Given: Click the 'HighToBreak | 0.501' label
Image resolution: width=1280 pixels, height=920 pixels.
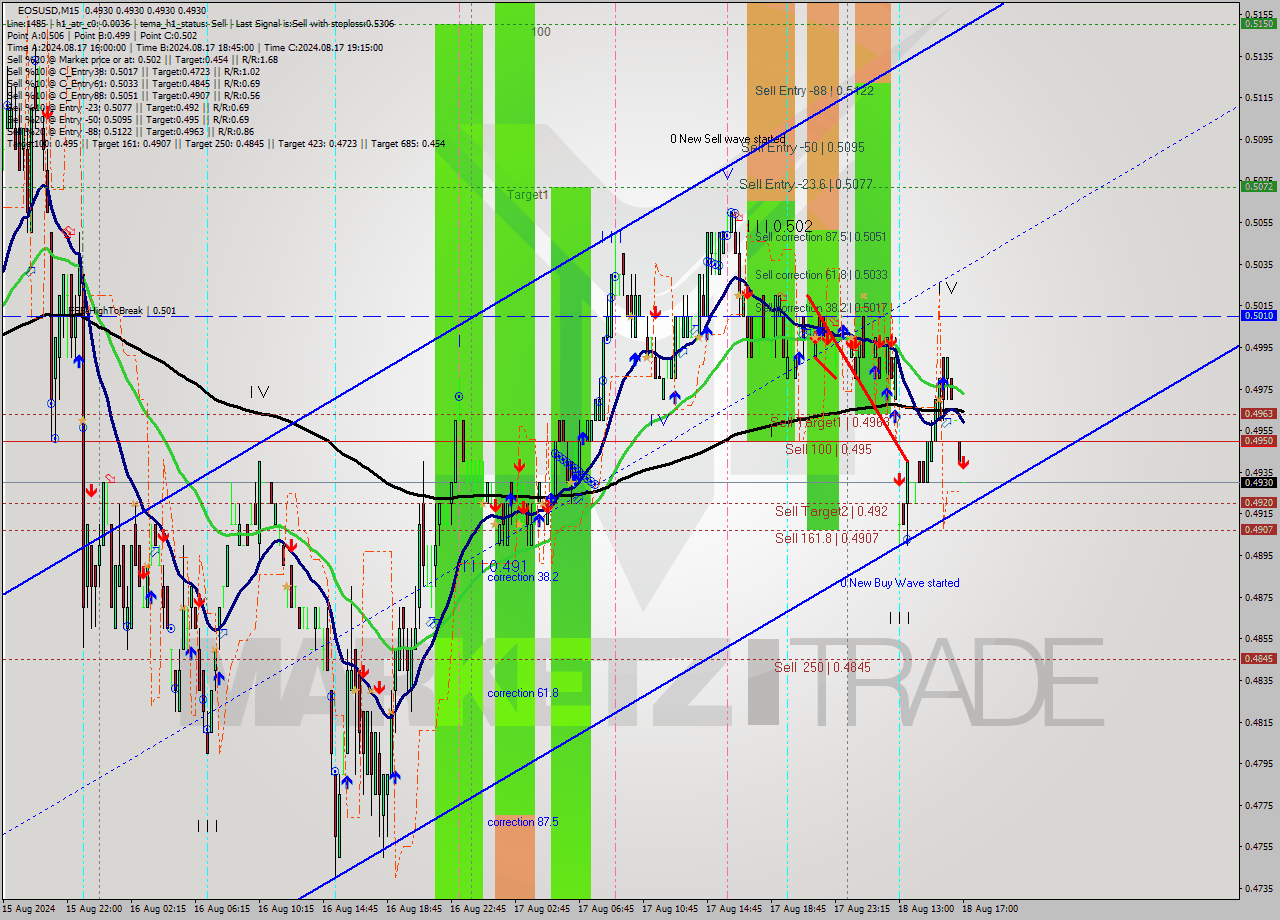Looking at the screenshot, I should [x=122, y=311].
